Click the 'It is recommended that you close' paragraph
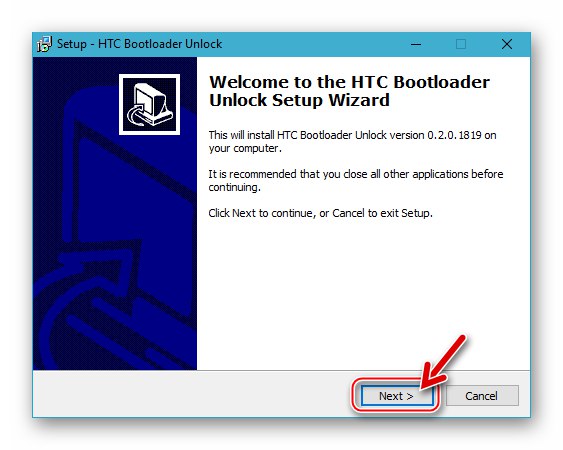The height and width of the screenshot is (450, 563). [355, 180]
